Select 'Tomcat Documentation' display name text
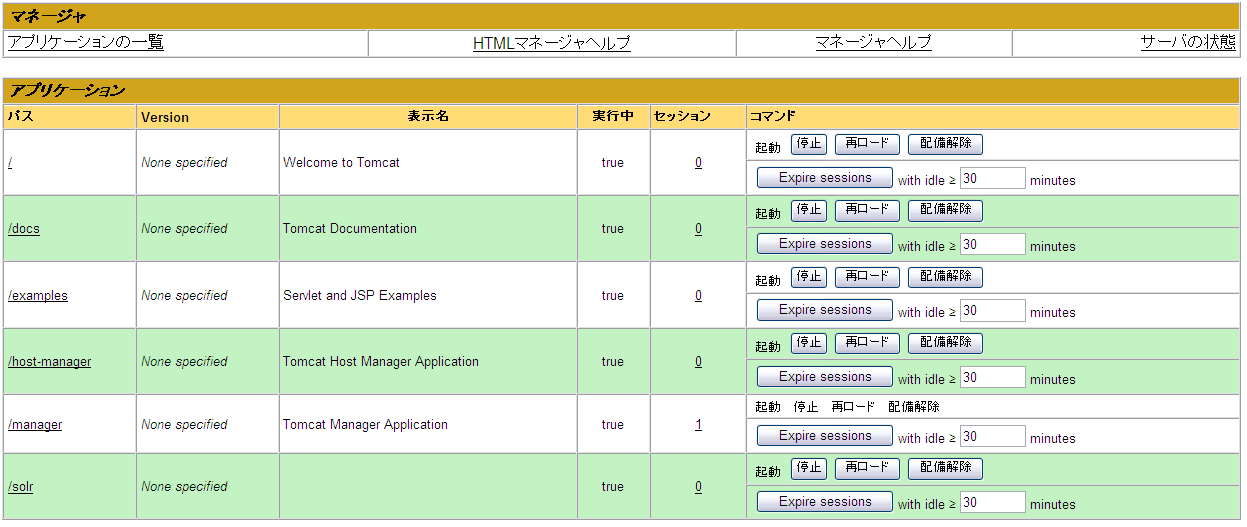This screenshot has height=527, width=1247. click(350, 229)
